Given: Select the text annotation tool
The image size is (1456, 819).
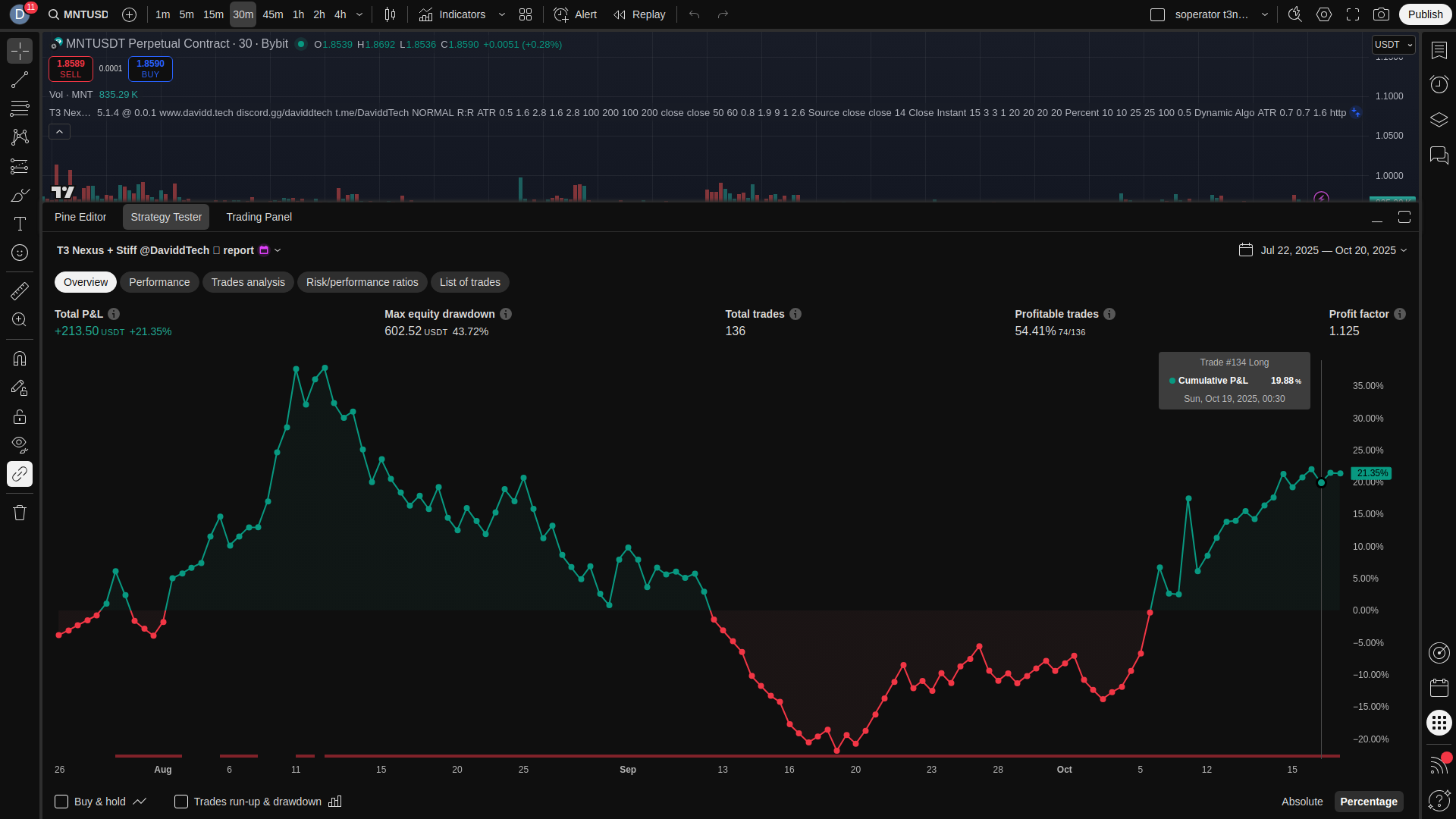Looking at the screenshot, I should point(20,224).
